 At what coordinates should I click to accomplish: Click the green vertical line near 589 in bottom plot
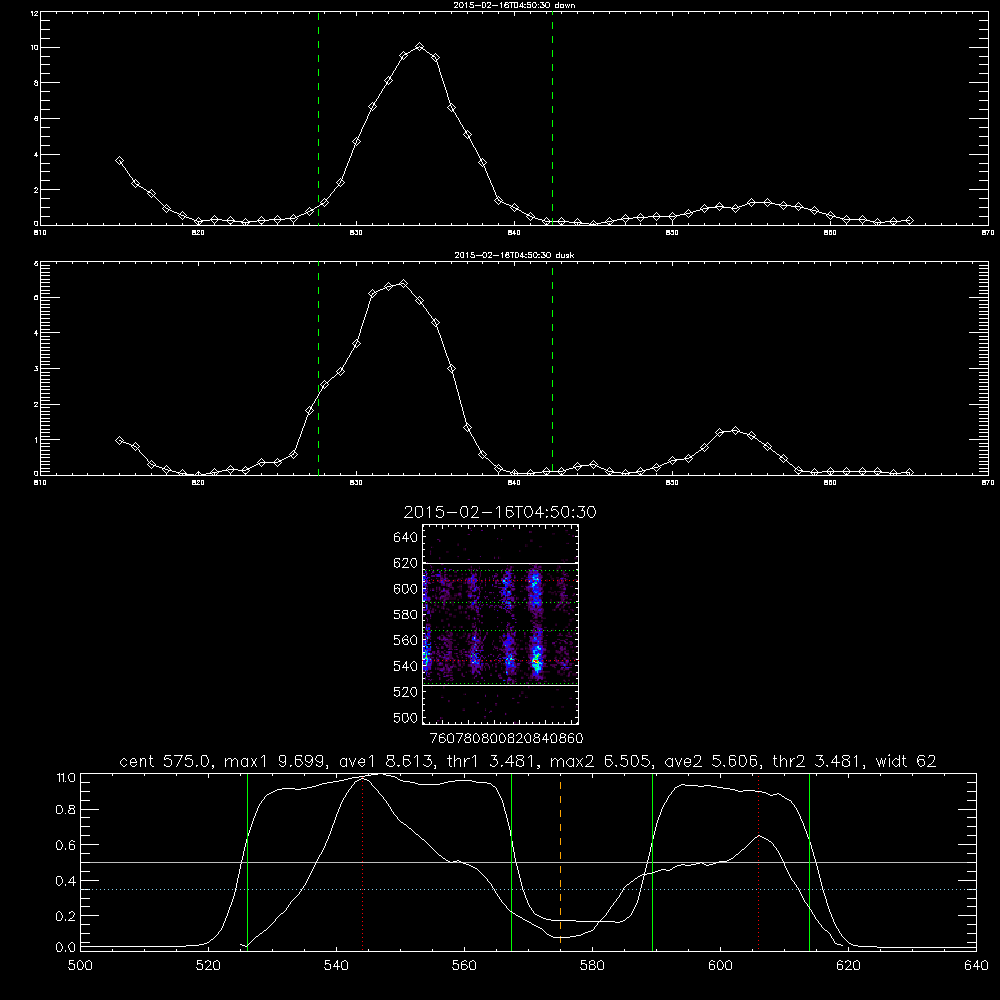[x=652, y=862]
